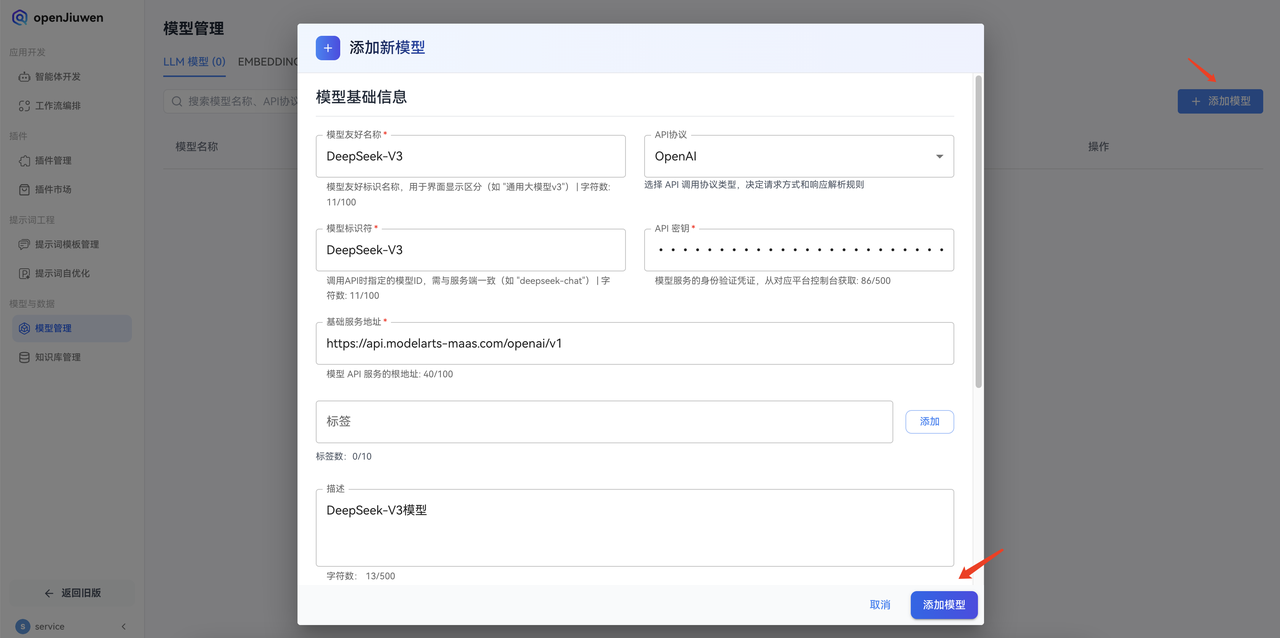
Task: Click the service username text
Action: point(49,627)
